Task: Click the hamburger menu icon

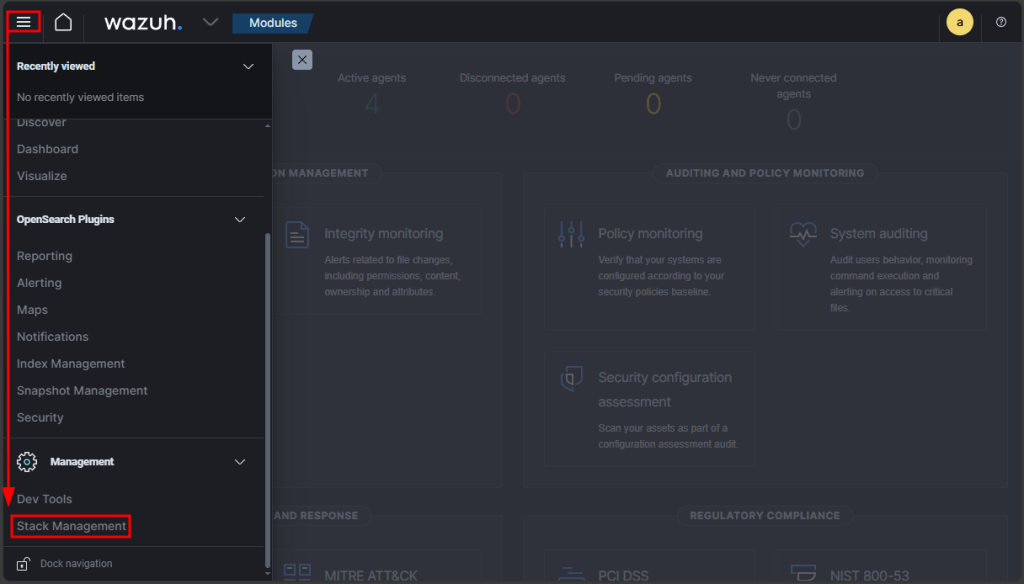Action: tap(23, 22)
